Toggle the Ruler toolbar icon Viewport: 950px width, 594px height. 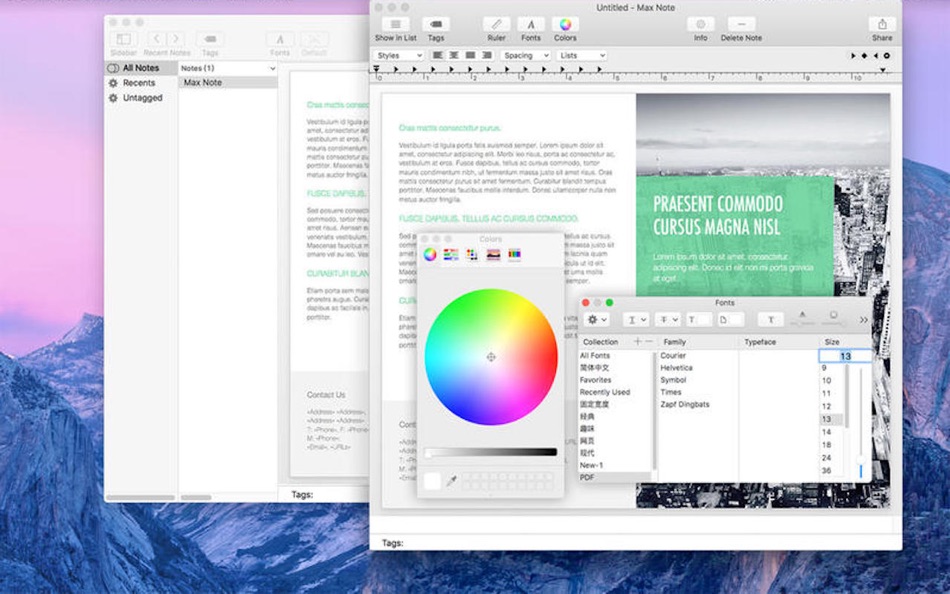click(x=496, y=24)
